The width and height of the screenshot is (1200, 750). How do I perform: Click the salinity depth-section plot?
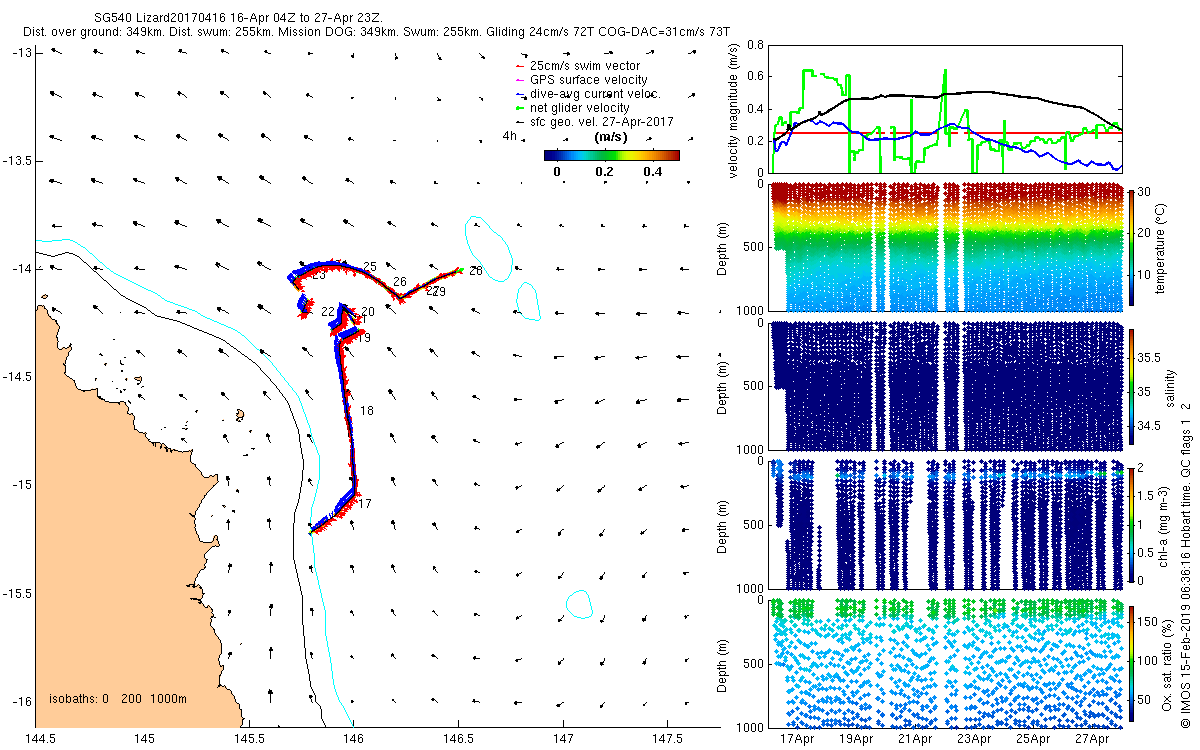tap(945, 385)
